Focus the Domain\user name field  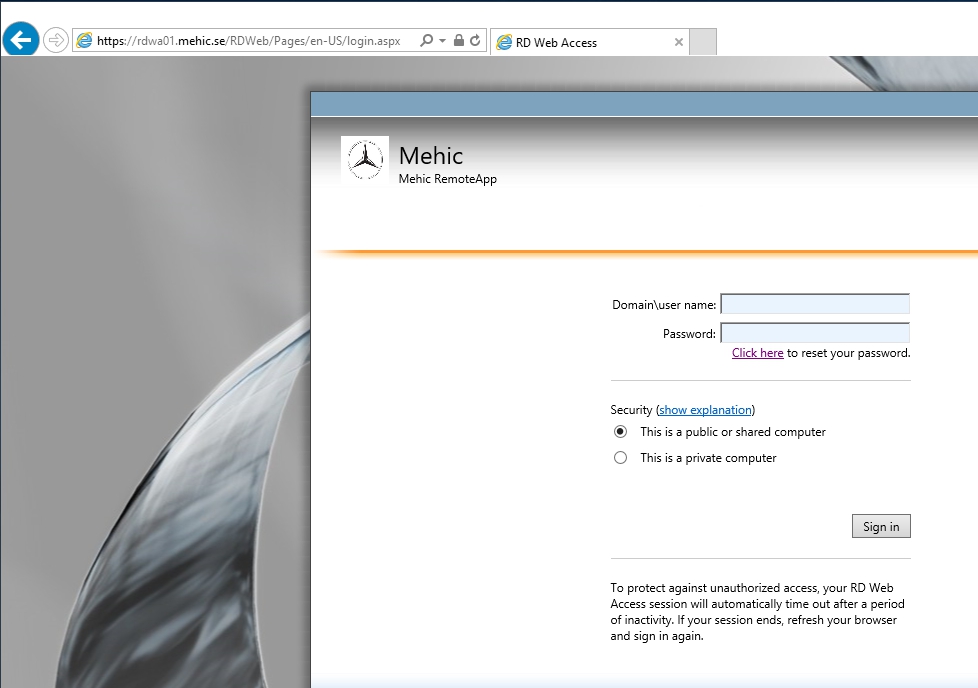coord(815,304)
